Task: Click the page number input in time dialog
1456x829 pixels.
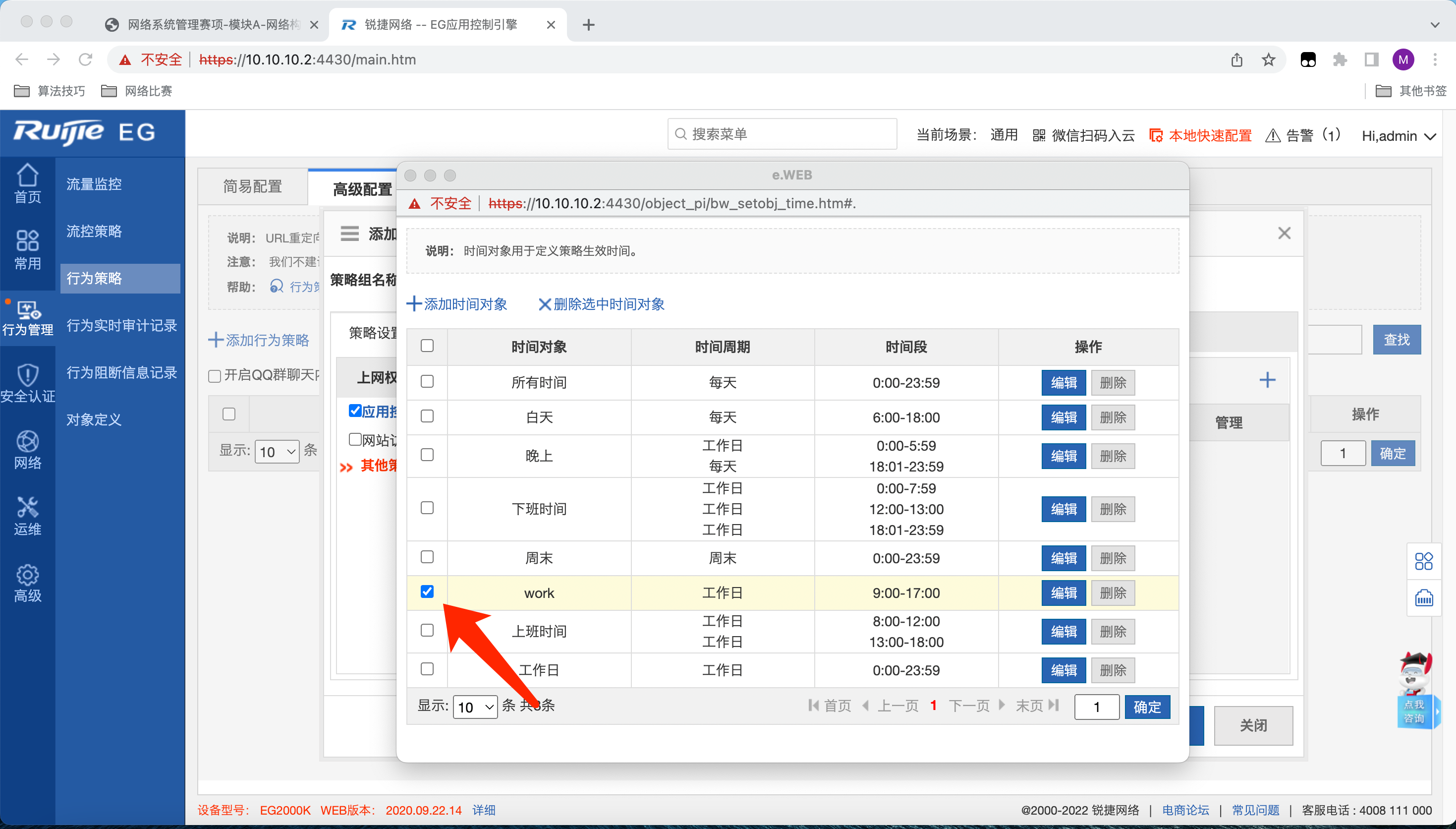Action: click(x=1096, y=707)
